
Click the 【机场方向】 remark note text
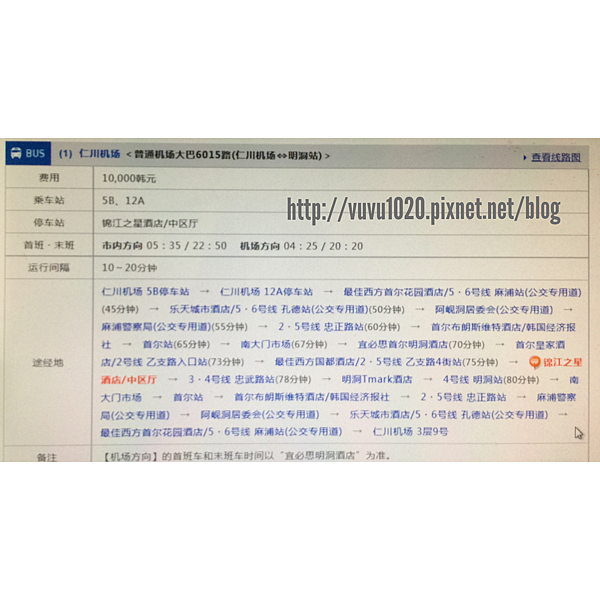pyautogui.click(x=246, y=456)
